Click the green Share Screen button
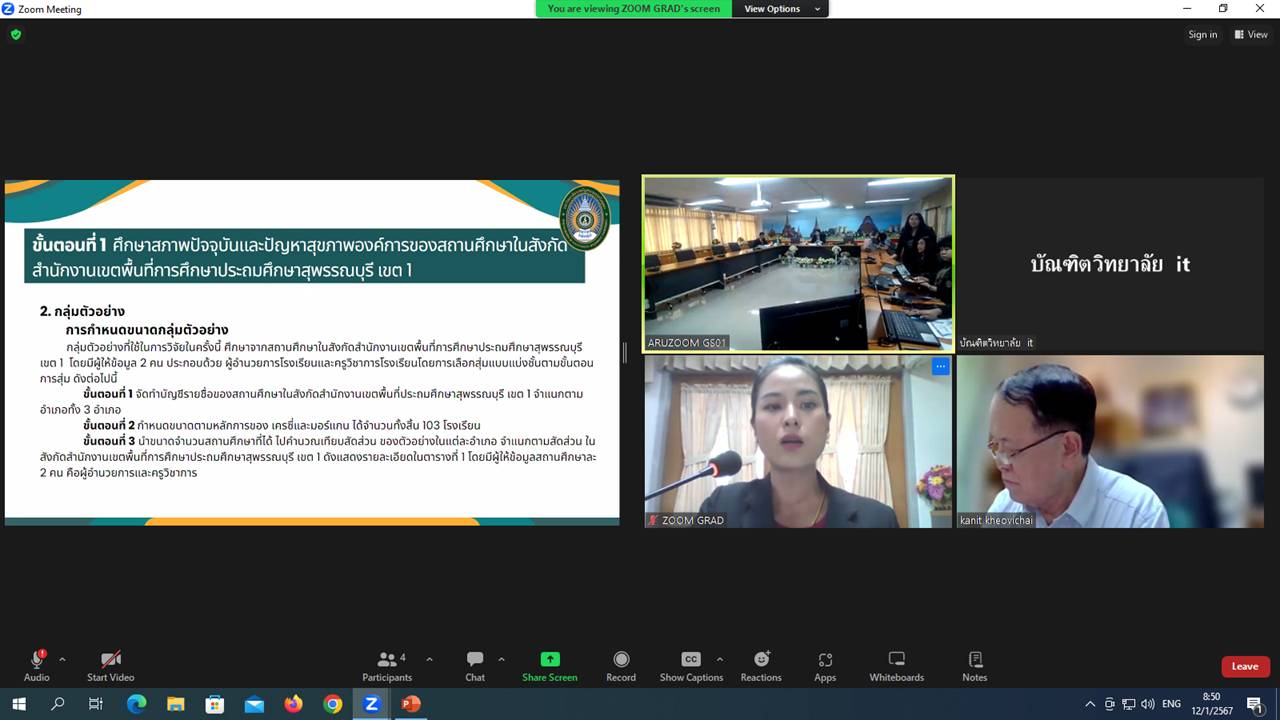The height and width of the screenshot is (720, 1280). click(549, 666)
